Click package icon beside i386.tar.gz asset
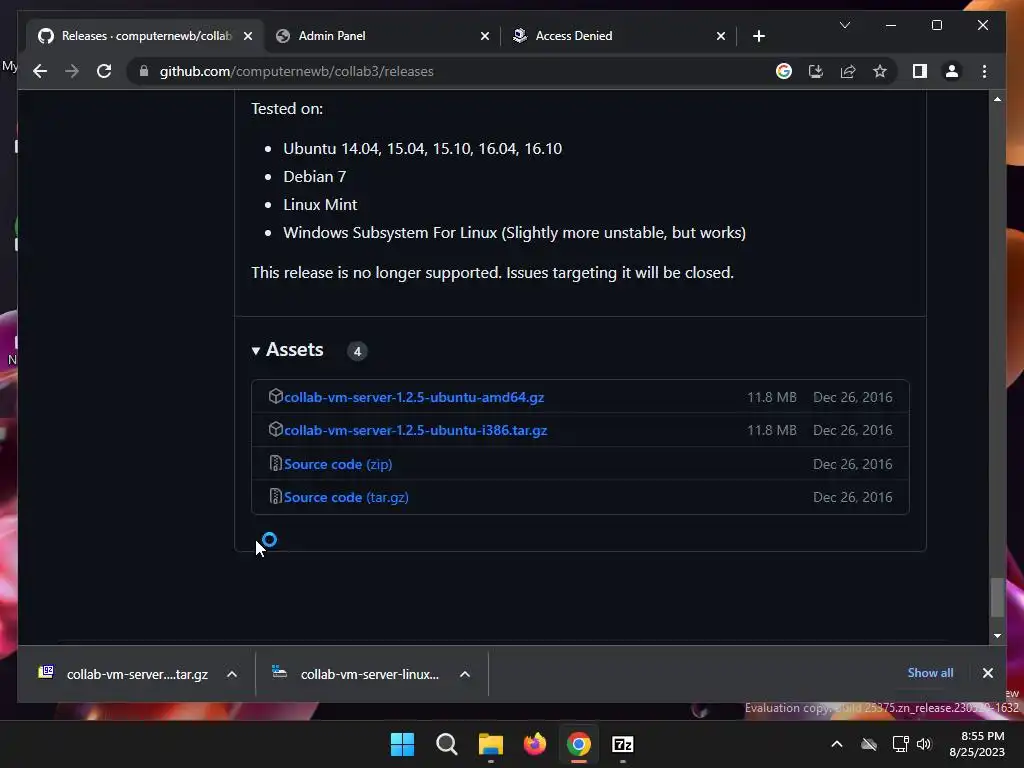The width and height of the screenshot is (1024, 768). [276, 429]
